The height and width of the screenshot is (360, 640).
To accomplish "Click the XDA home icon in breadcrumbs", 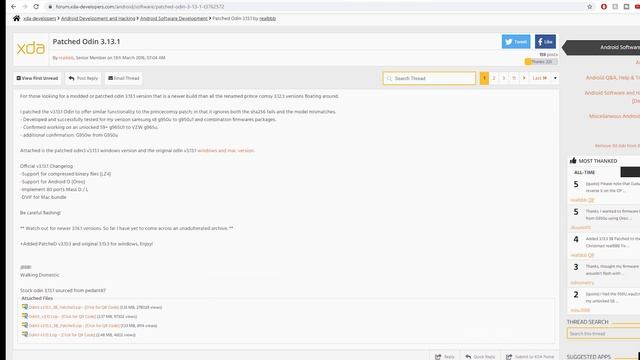I will 16,18.
